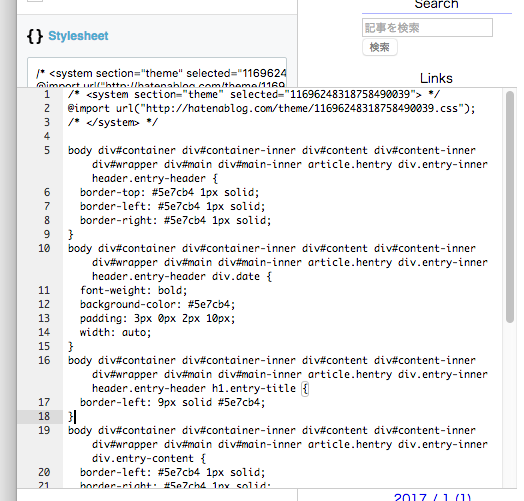Click the 検索 search button

(x=380, y=47)
